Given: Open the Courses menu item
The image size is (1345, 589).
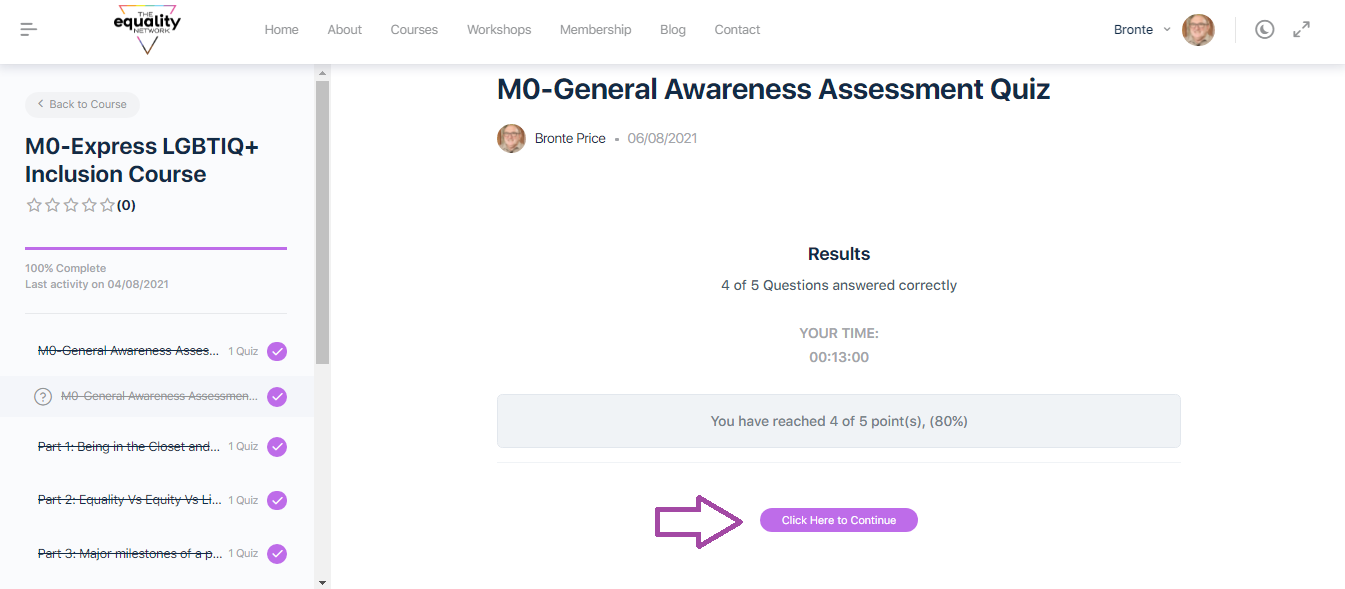Looking at the screenshot, I should click(414, 30).
